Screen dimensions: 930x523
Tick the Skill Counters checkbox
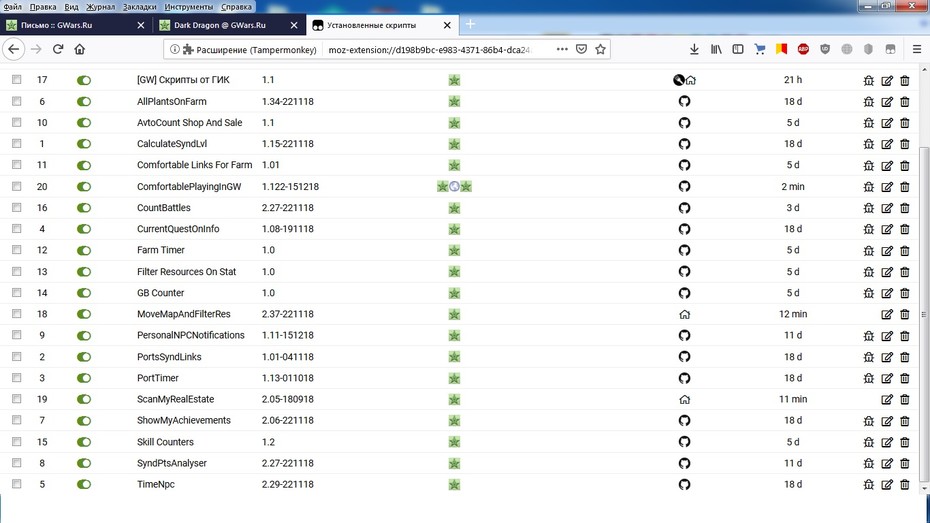[x=17, y=442]
